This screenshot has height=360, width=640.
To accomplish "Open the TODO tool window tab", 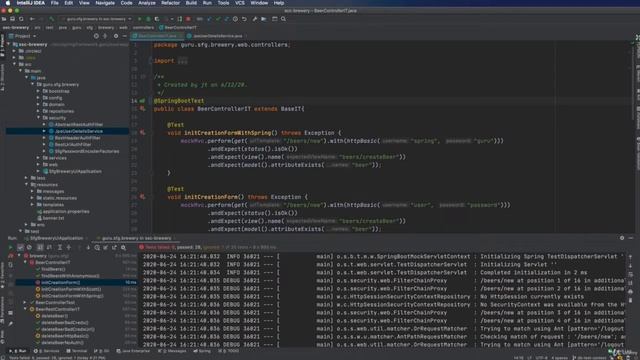I will (229, 351).
